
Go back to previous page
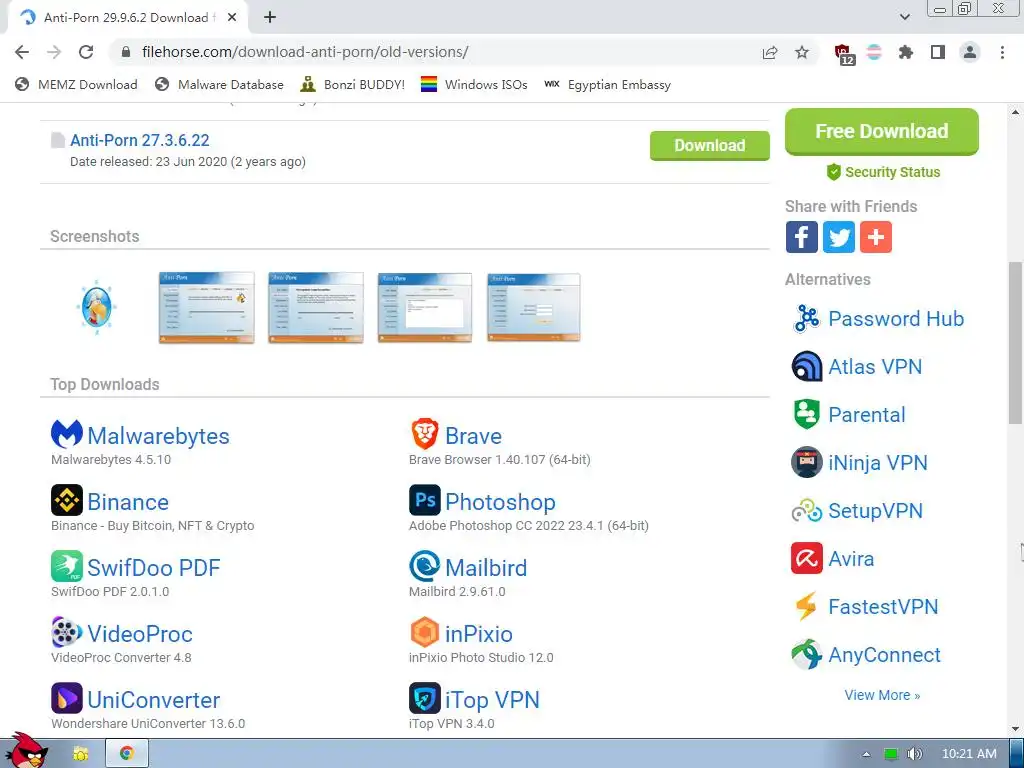coord(22,52)
